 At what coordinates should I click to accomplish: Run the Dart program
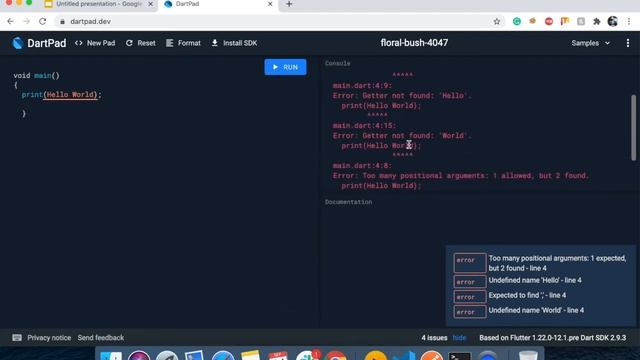(x=285, y=67)
